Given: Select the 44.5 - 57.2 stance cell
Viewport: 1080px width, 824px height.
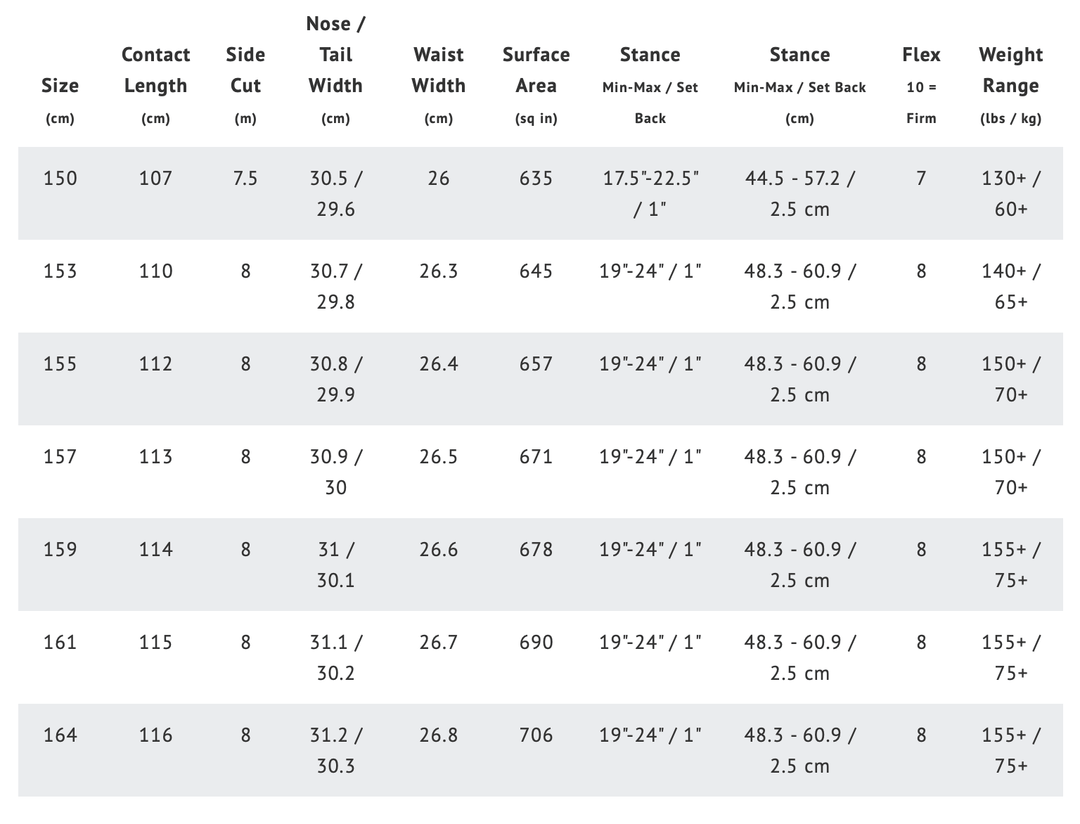Looking at the screenshot, I should (x=800, y=193).
